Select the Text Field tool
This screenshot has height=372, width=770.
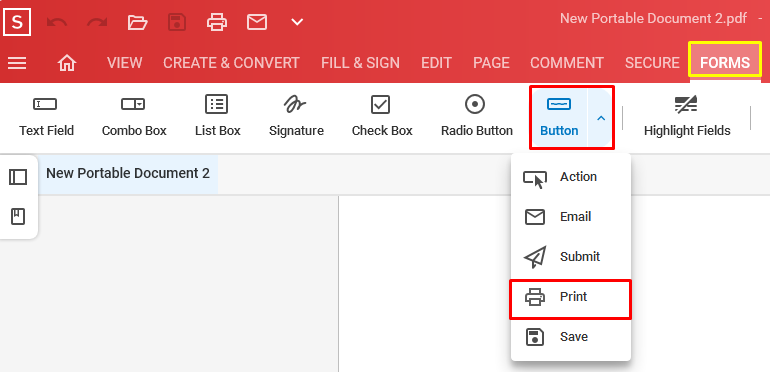pos(47,117)
